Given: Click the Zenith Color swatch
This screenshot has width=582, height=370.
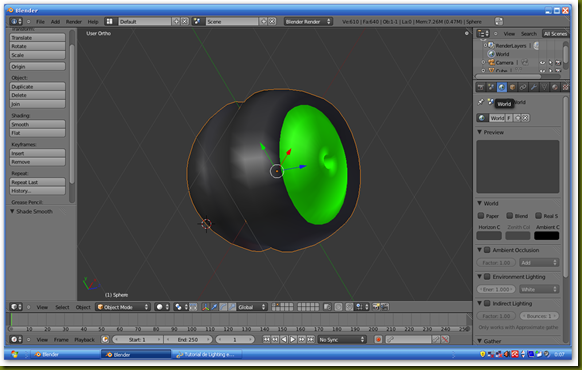Looking at the screenshot, I should [518, 236].
